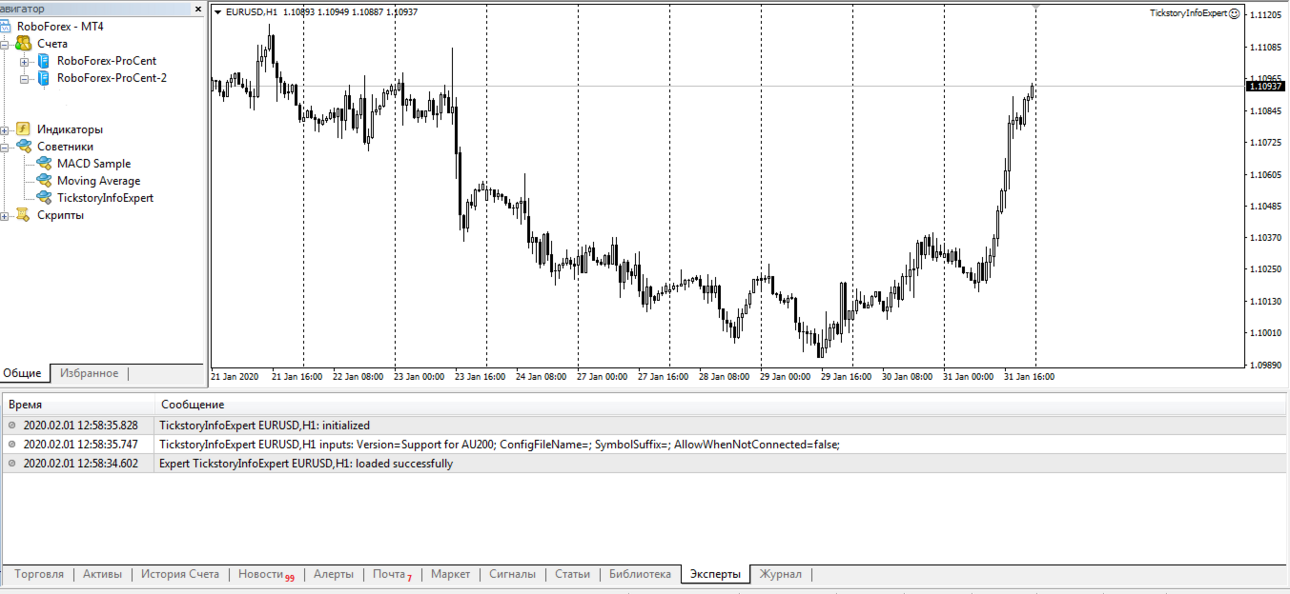Open the Сигналы tab

click(x=512, y=574)
